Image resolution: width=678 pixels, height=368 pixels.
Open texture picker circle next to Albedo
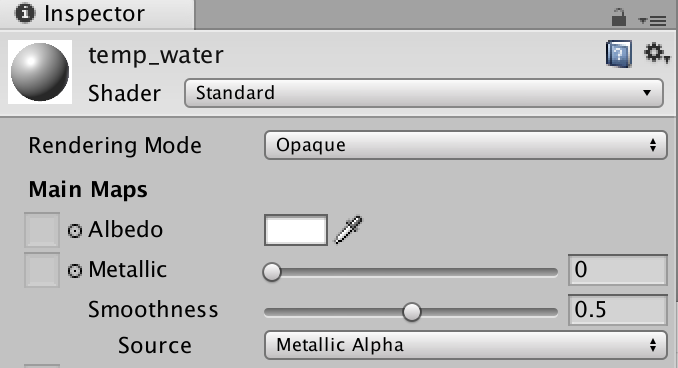click(x=75, y=231)
